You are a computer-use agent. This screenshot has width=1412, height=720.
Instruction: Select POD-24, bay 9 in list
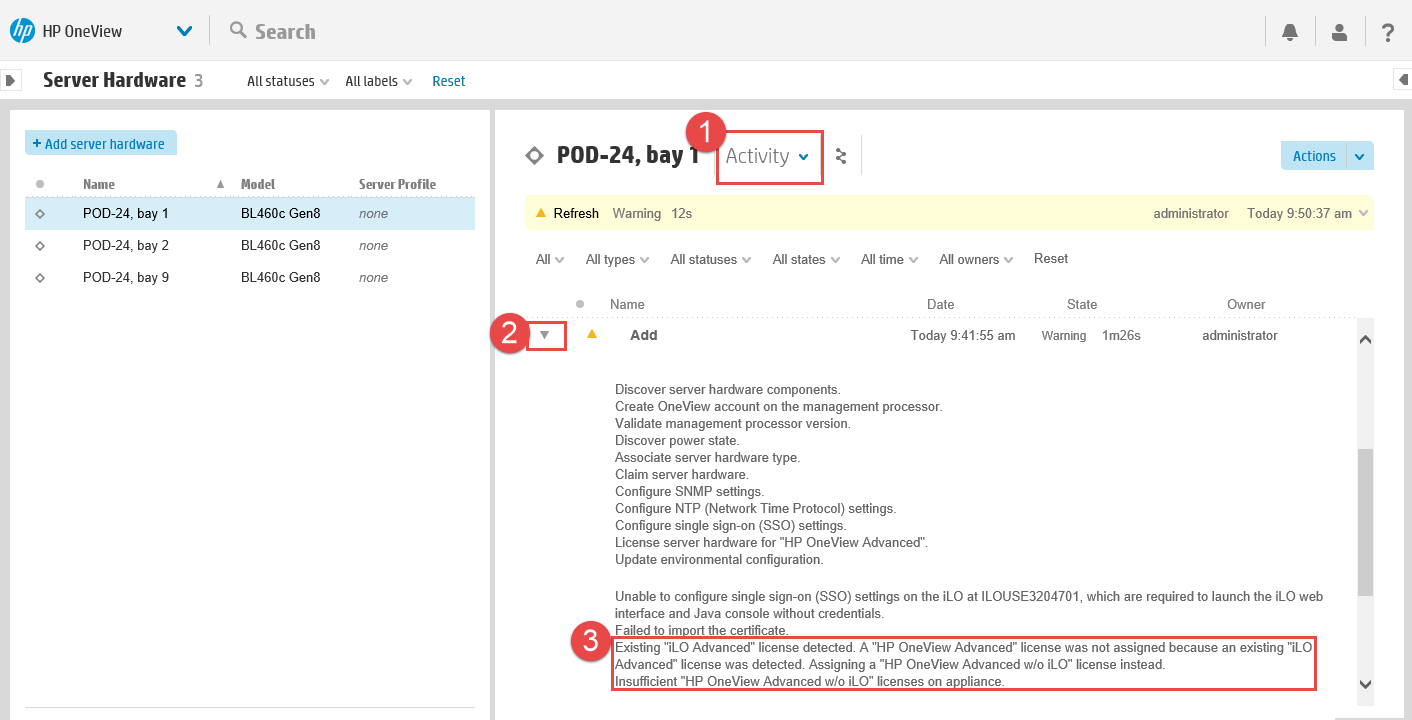pyautogui.click(x=250, y=278)
